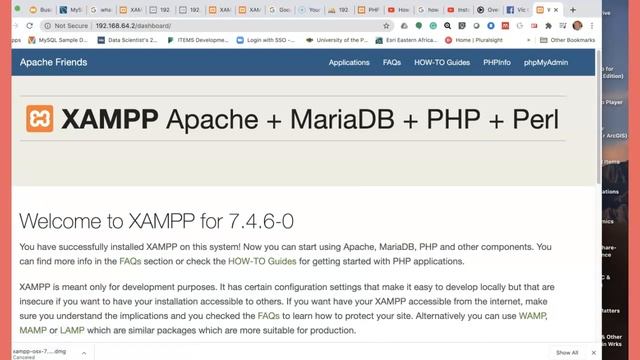Click the page vertical scrollbar

(598, 116)
